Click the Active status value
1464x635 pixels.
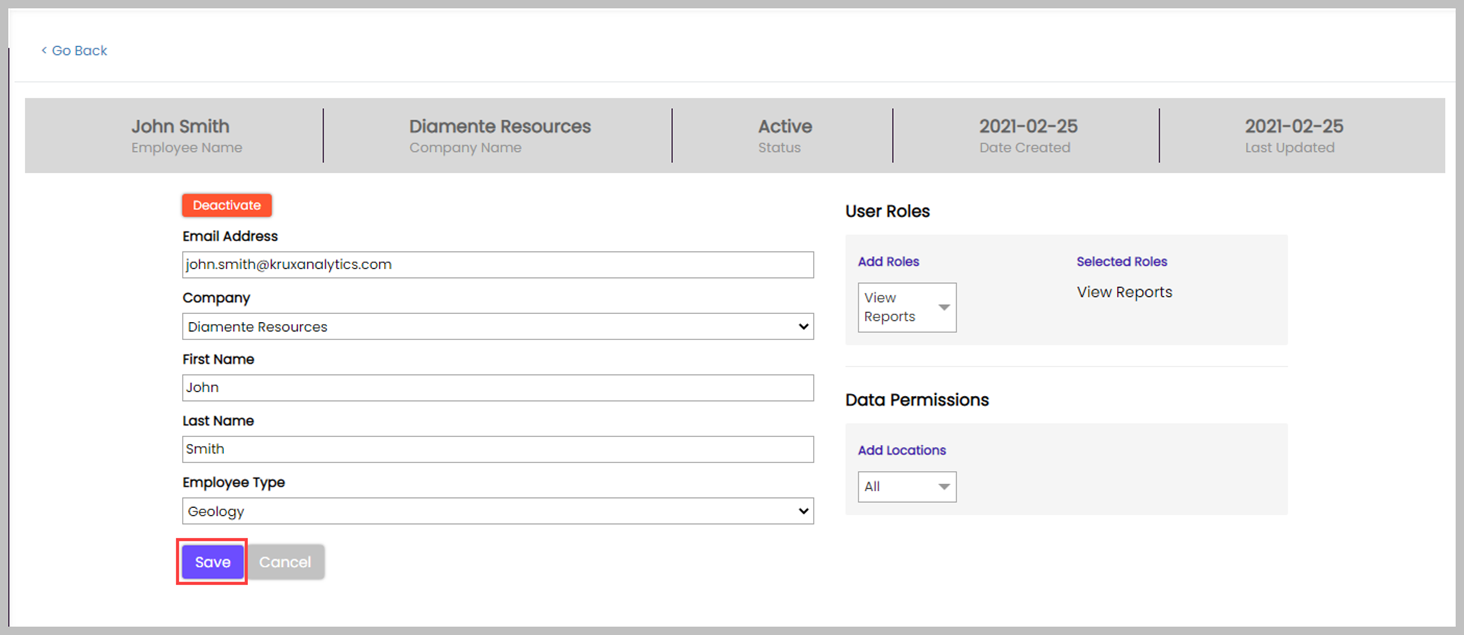[785, 127]
